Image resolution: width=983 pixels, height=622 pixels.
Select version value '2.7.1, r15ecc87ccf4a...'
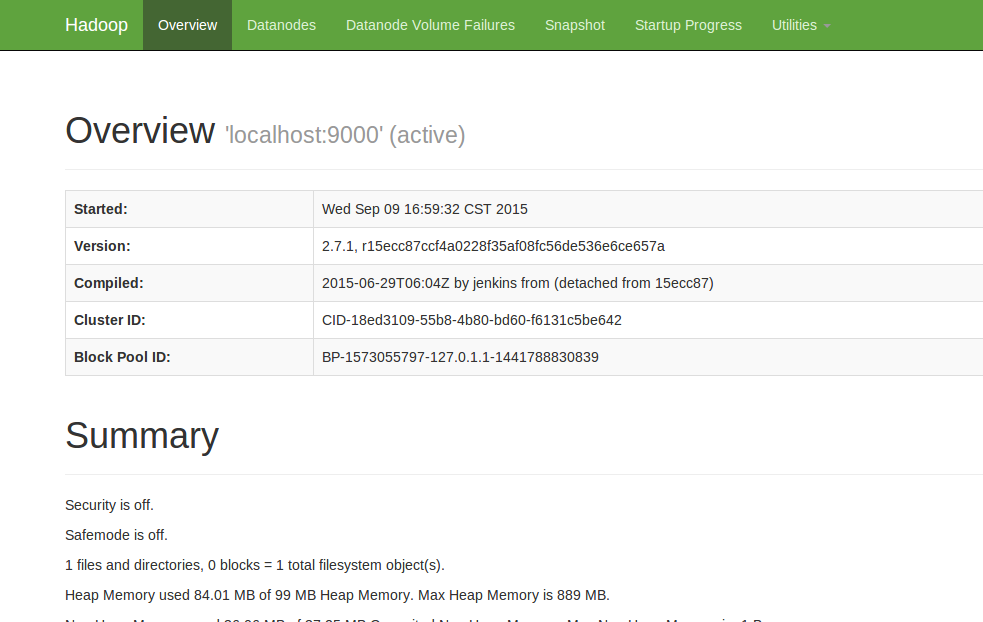click(x=493, y=246)
